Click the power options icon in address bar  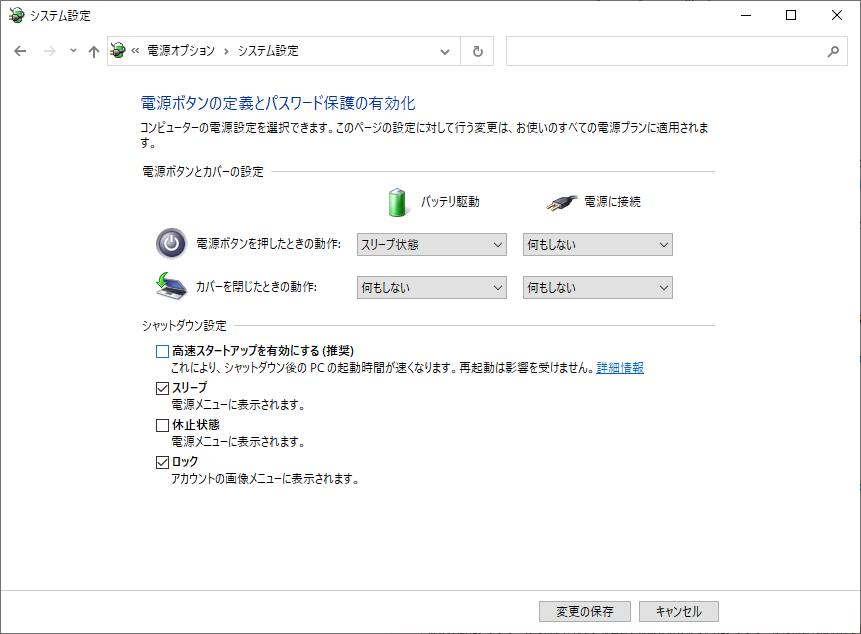(x=119, y=51)
